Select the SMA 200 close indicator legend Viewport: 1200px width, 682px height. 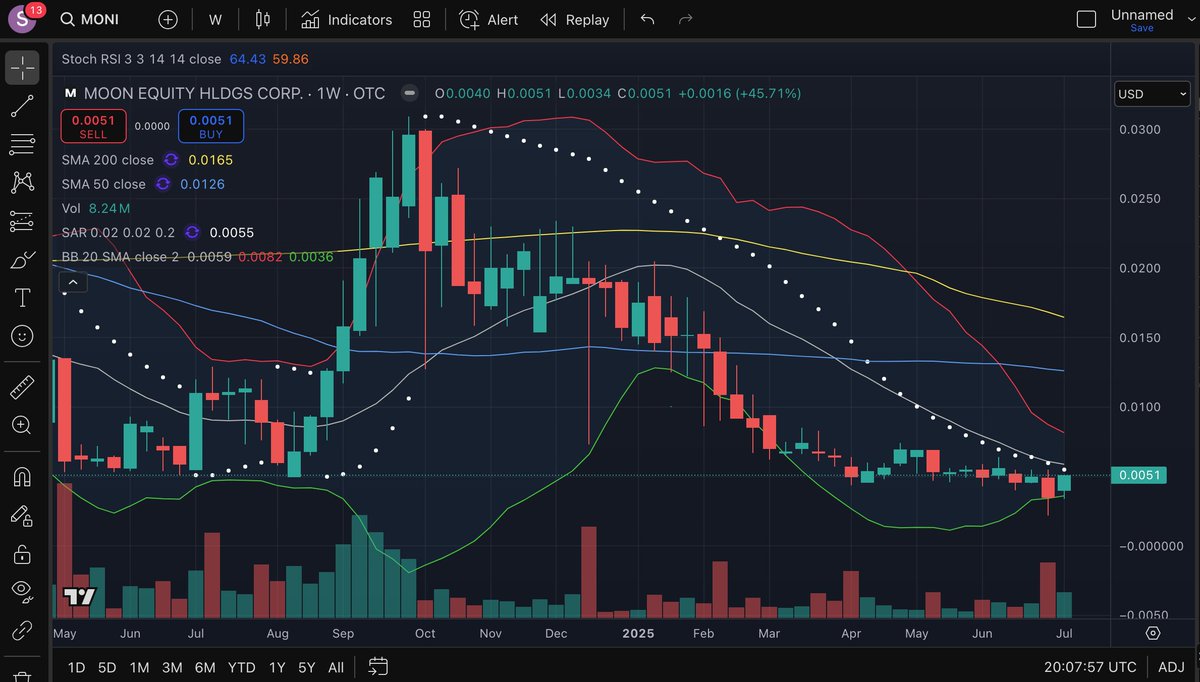(x=108, y=160)
